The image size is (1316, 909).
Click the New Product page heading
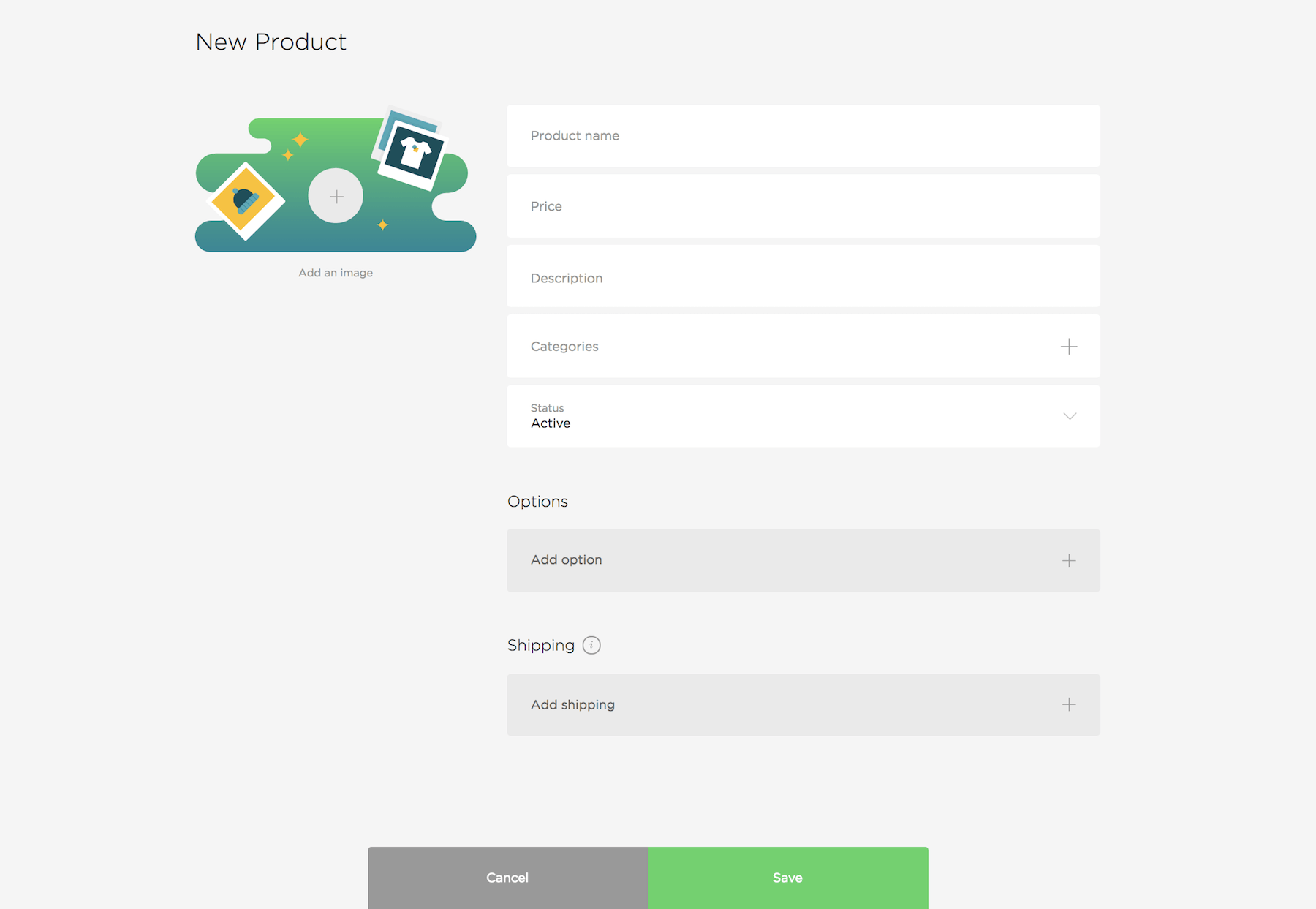pos(271,42)
